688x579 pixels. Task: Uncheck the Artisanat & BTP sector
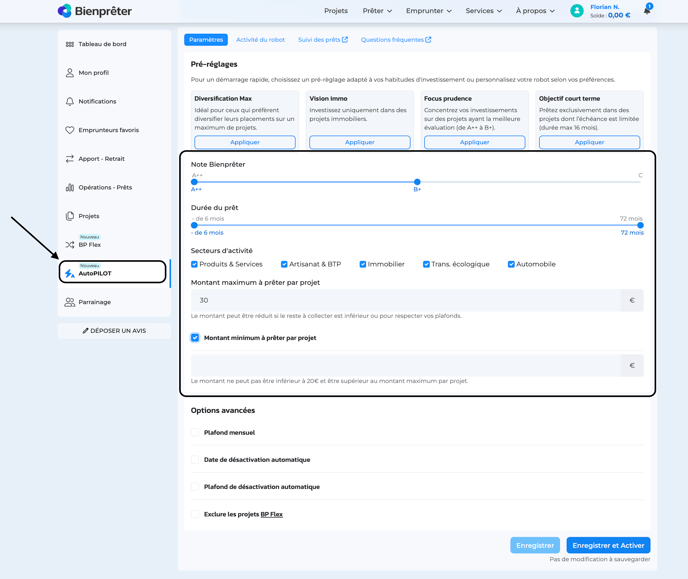[x=284, y=264]
